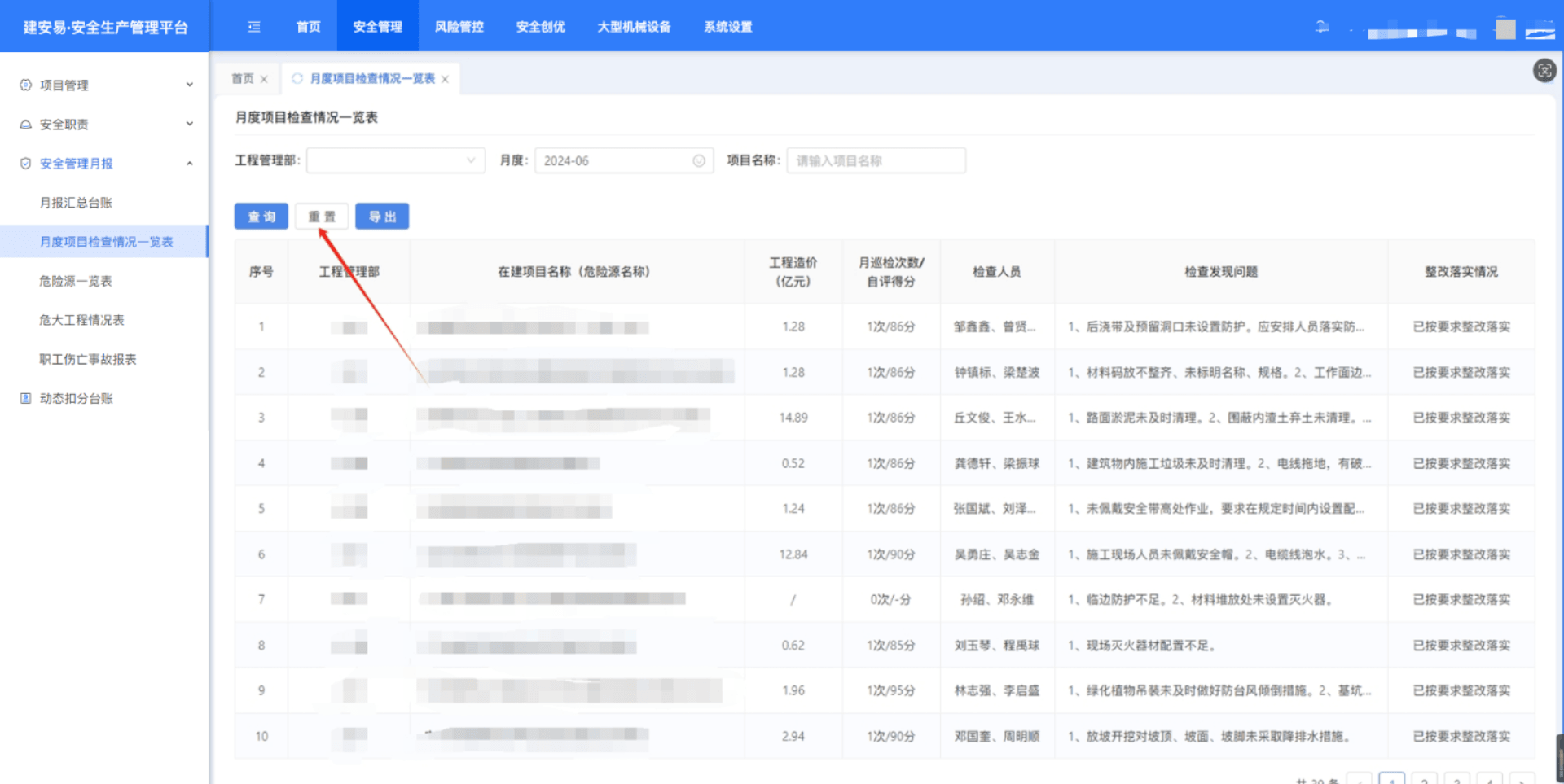Click the refresh icon on the 月度项目检查情况一览表 tab
This screenshot has height=784, width=1564.
click(297, 79)
